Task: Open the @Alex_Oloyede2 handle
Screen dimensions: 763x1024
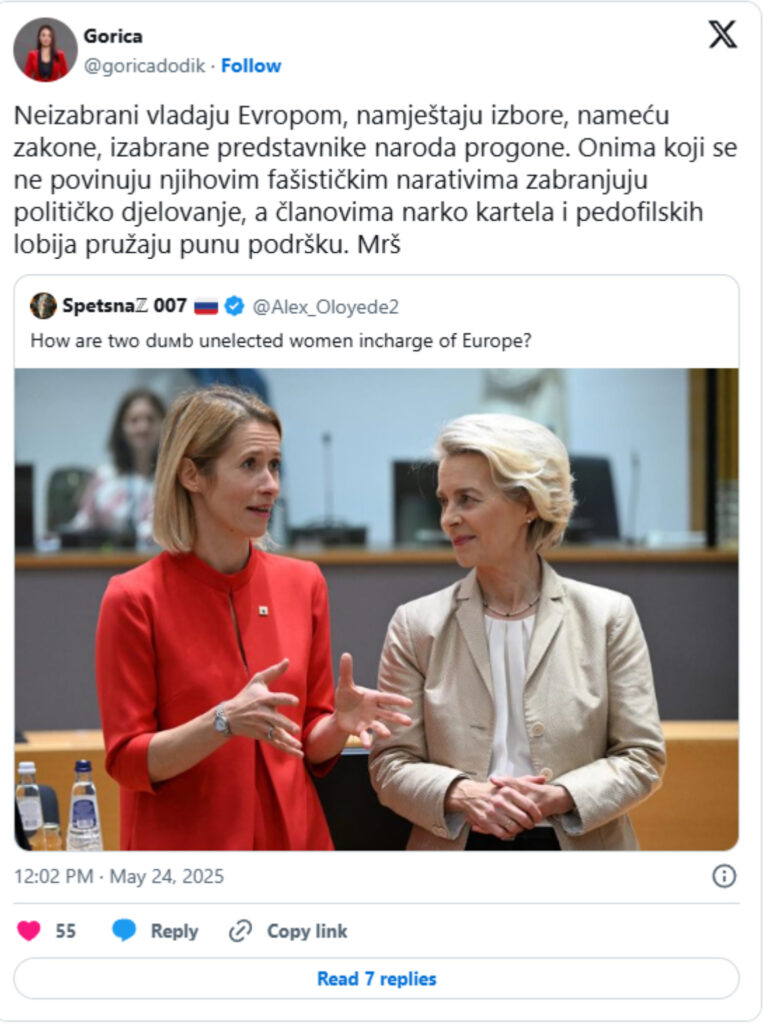Action: coord(325,306)
